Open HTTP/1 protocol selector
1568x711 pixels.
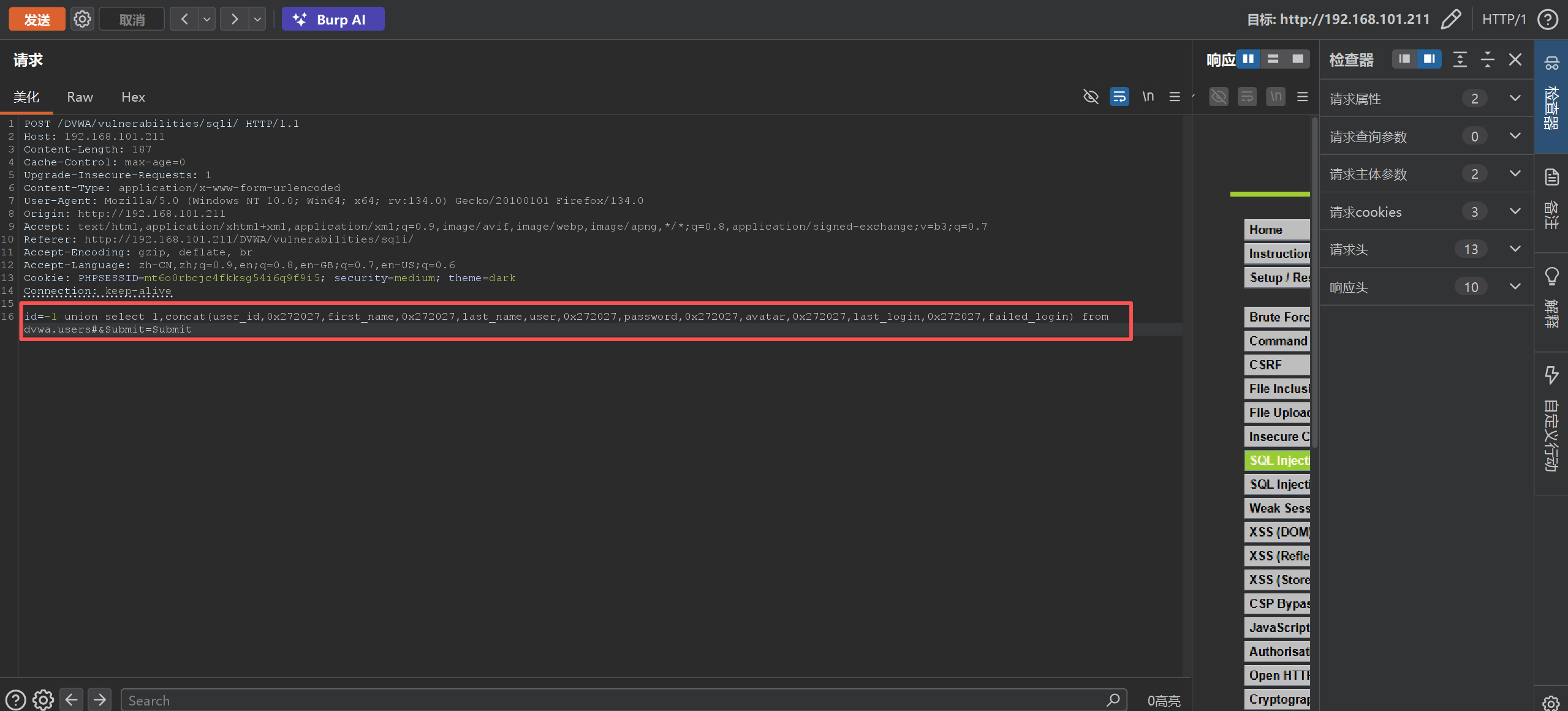(x=1504, y=19)
